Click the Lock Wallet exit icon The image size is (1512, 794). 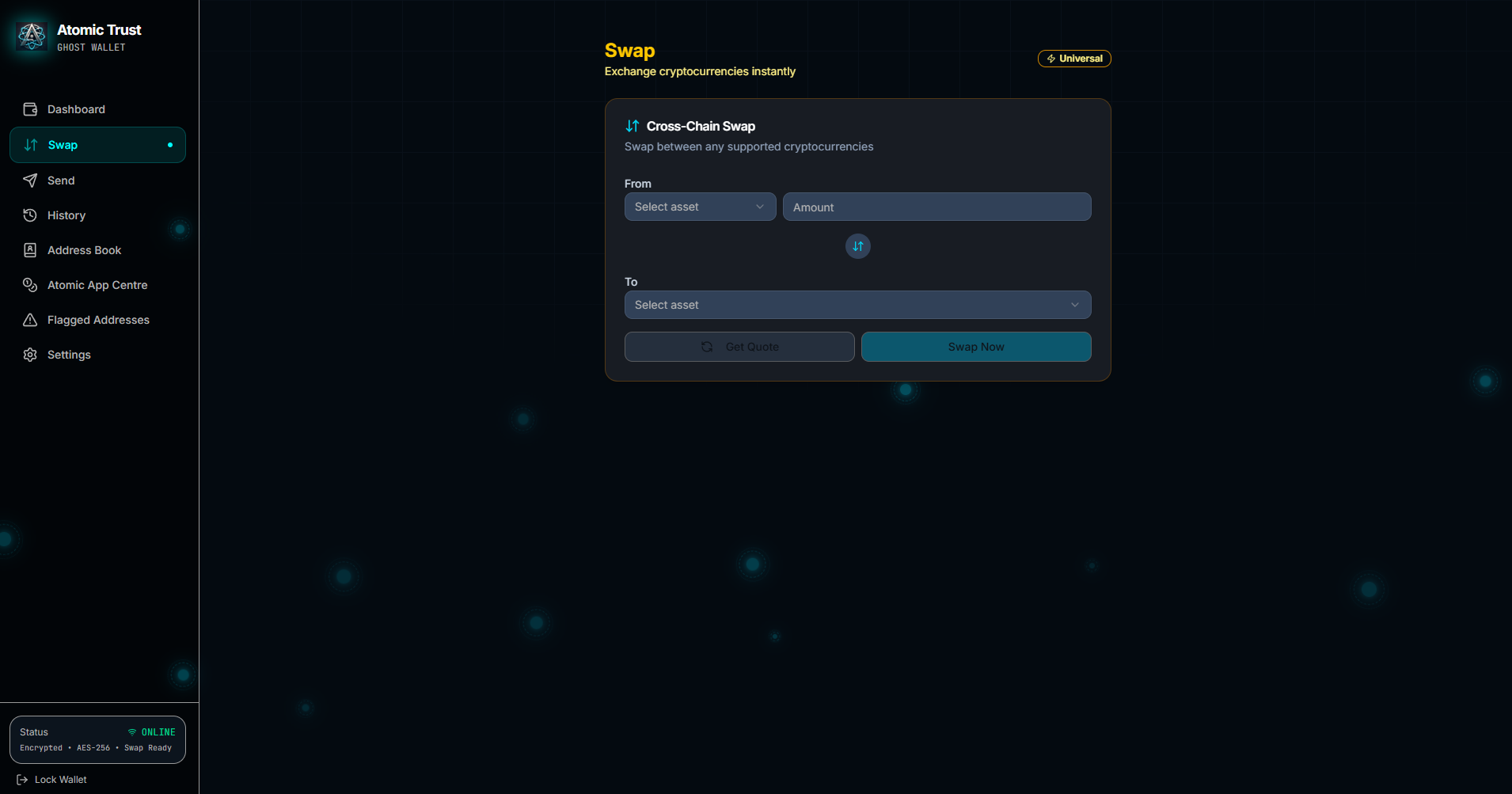point(22,780)
